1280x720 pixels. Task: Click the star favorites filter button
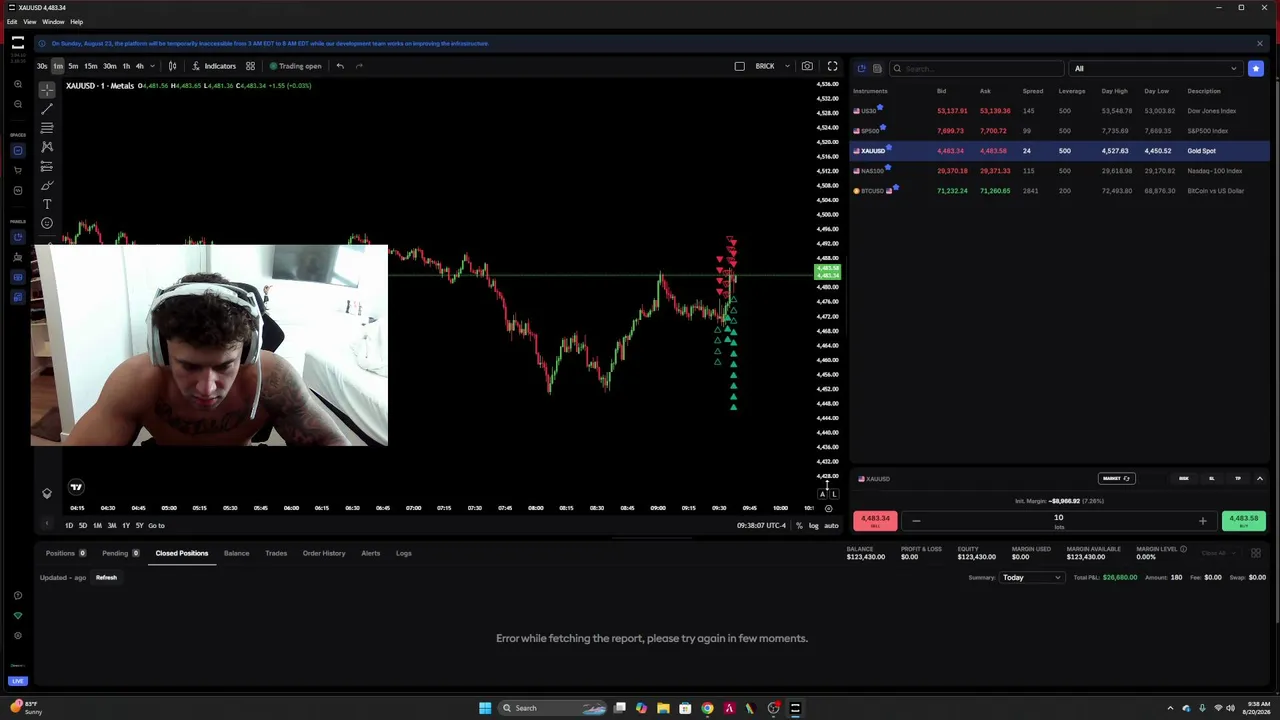click(x=1256, y=68)
